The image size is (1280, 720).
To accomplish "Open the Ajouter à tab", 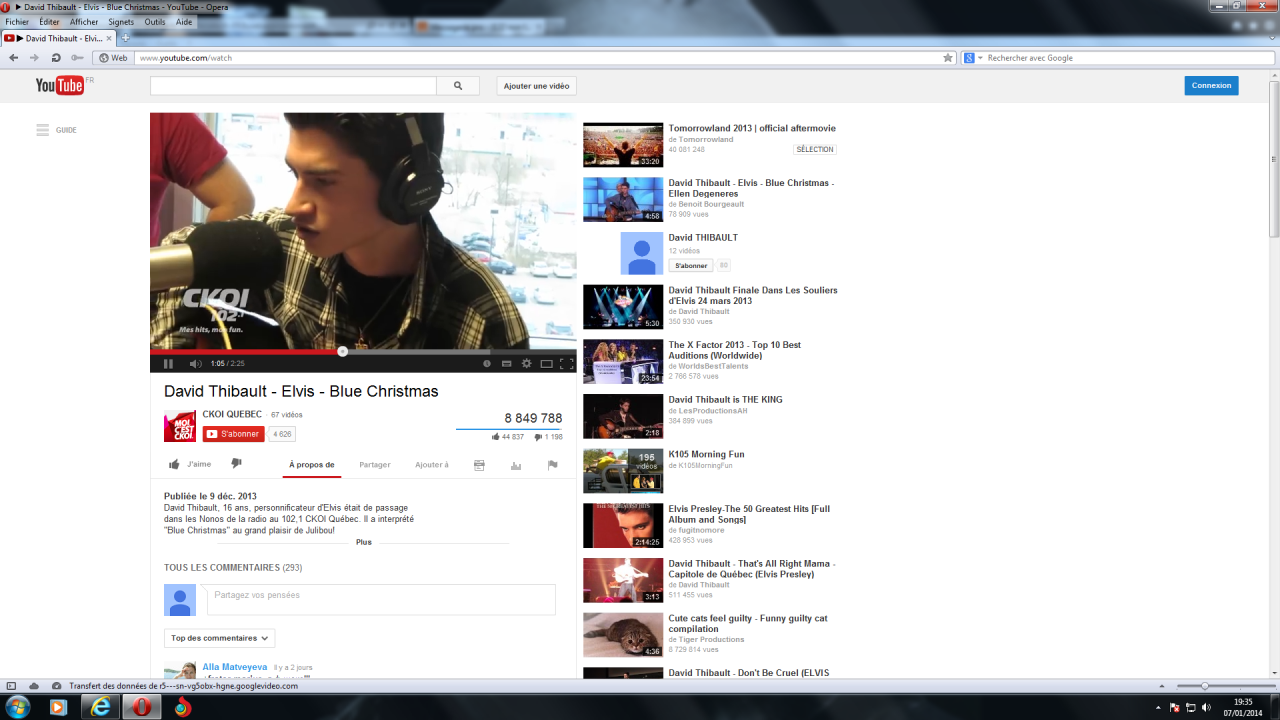I will (x=432, y=465).
